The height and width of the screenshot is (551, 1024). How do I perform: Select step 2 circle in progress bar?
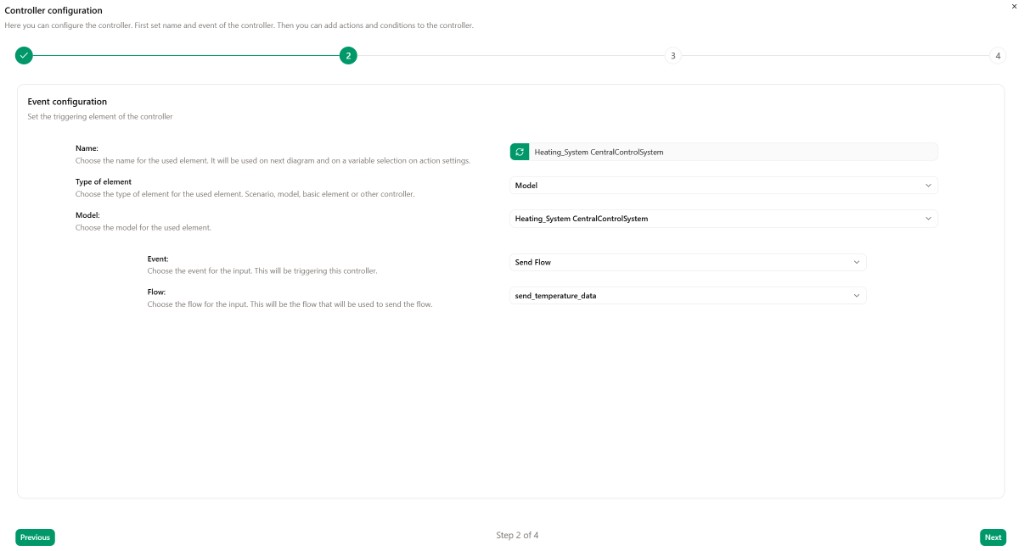click(348, 55)
